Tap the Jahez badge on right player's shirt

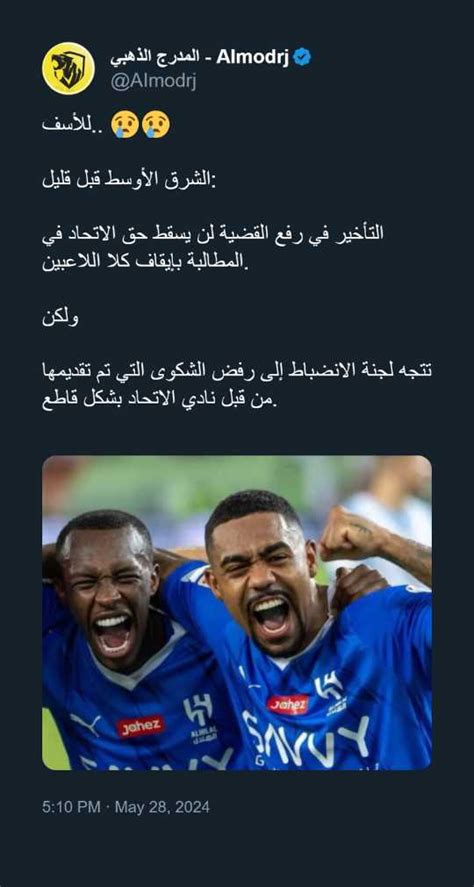click(288, 704)
